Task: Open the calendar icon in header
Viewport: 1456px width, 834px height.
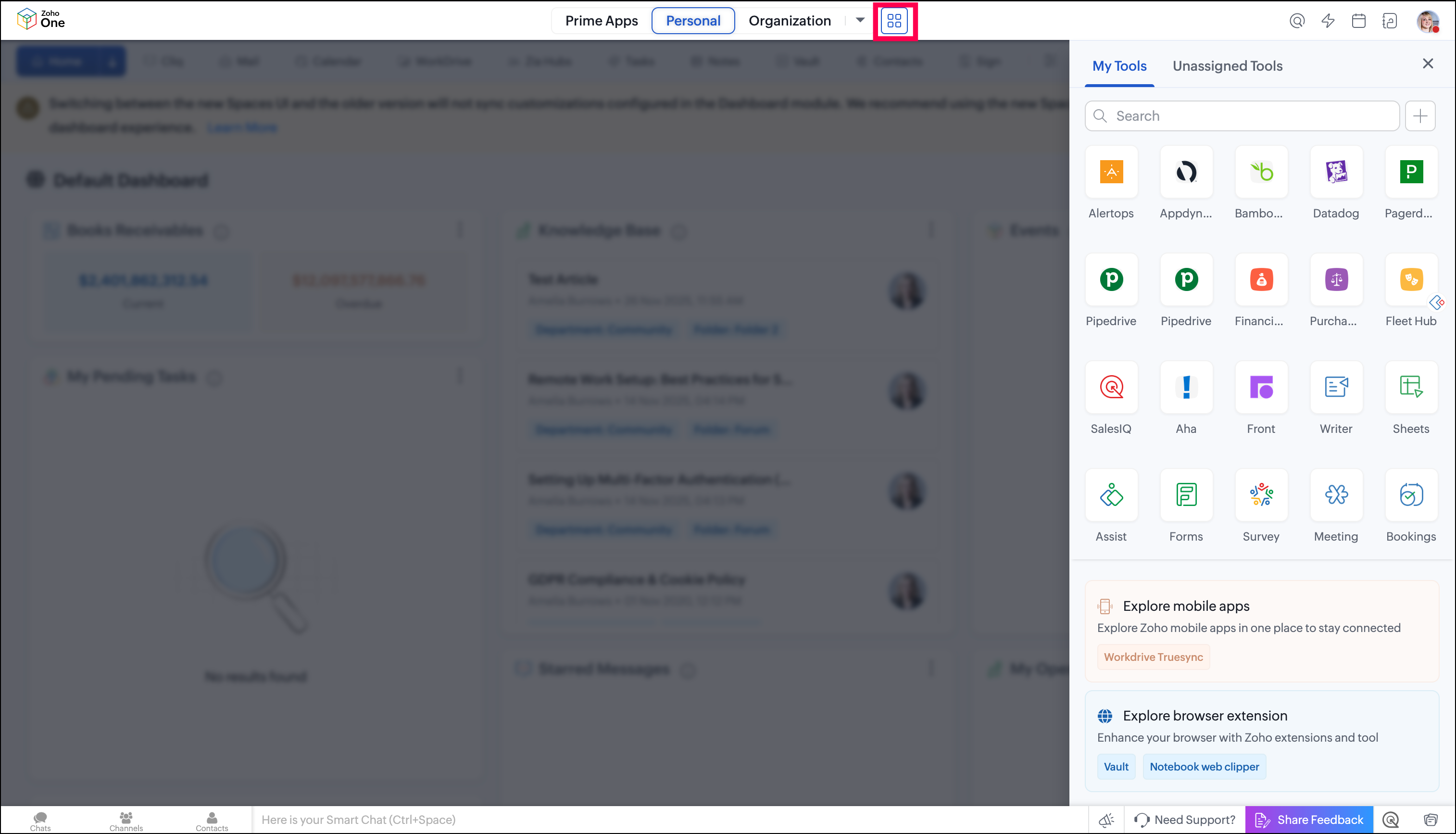Action: click(x=1359, y=21)
